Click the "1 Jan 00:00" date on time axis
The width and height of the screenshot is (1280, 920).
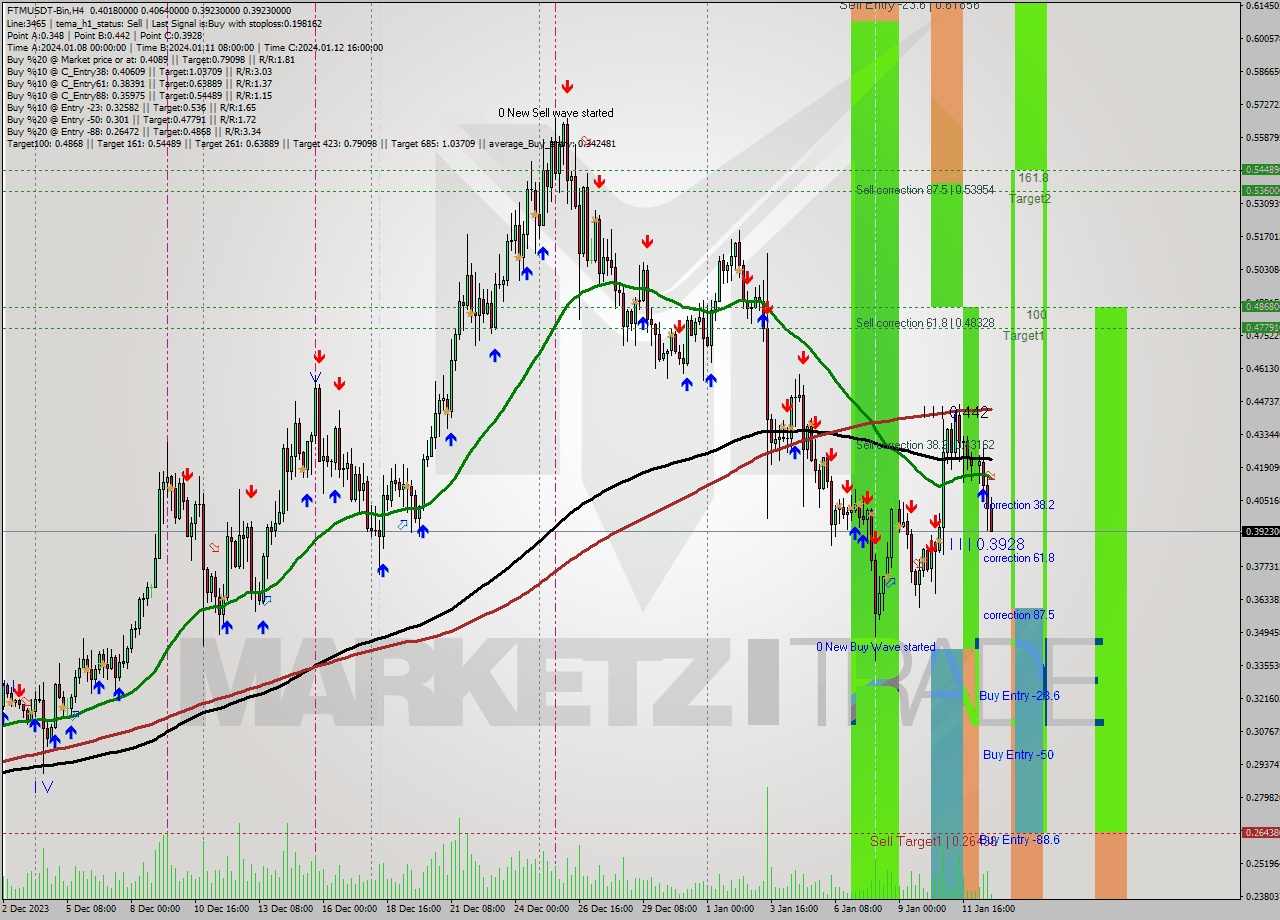pyautogui.click(x=729, y=909)
